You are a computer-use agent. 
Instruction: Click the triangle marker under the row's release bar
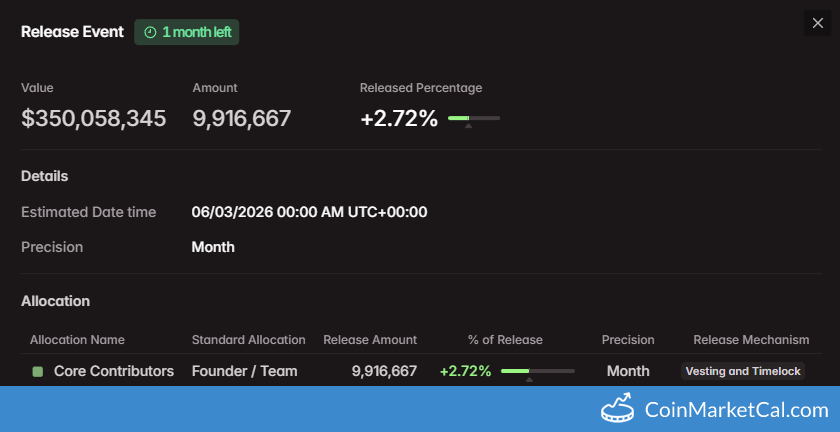(x=529, y=379)
